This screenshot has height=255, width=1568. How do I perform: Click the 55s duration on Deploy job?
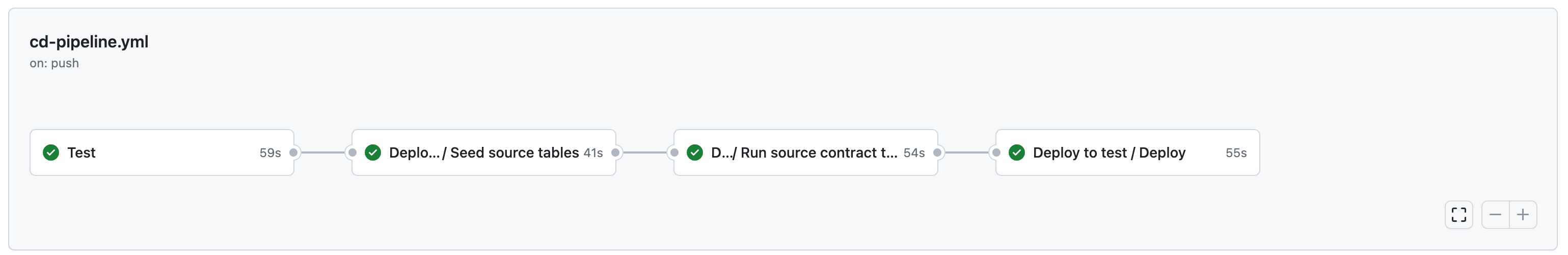[x=1236, y=153]
